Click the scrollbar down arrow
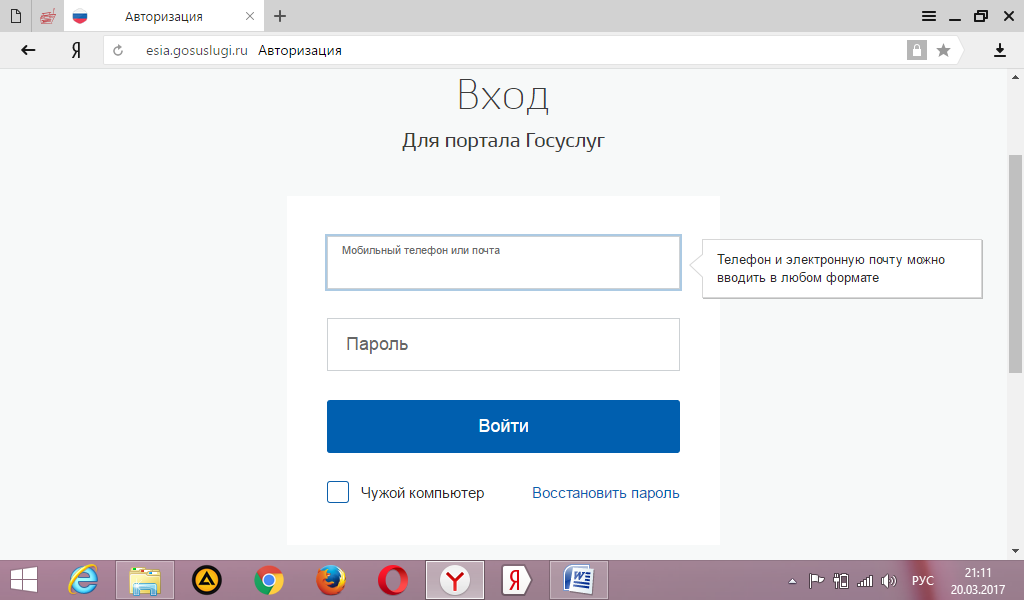1024x600 pixels. [1016, 551]
